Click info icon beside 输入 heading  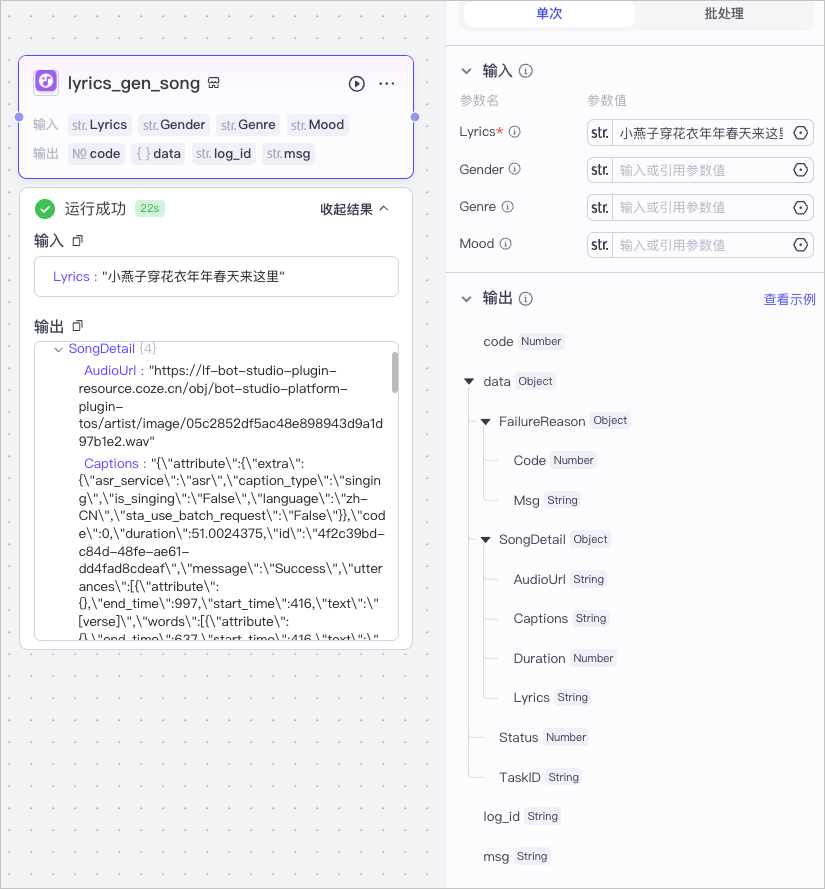coord(526,71)
